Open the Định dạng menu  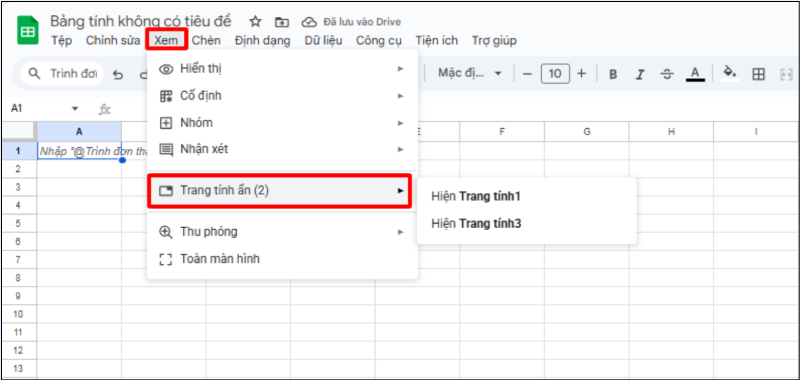(262, 41)
